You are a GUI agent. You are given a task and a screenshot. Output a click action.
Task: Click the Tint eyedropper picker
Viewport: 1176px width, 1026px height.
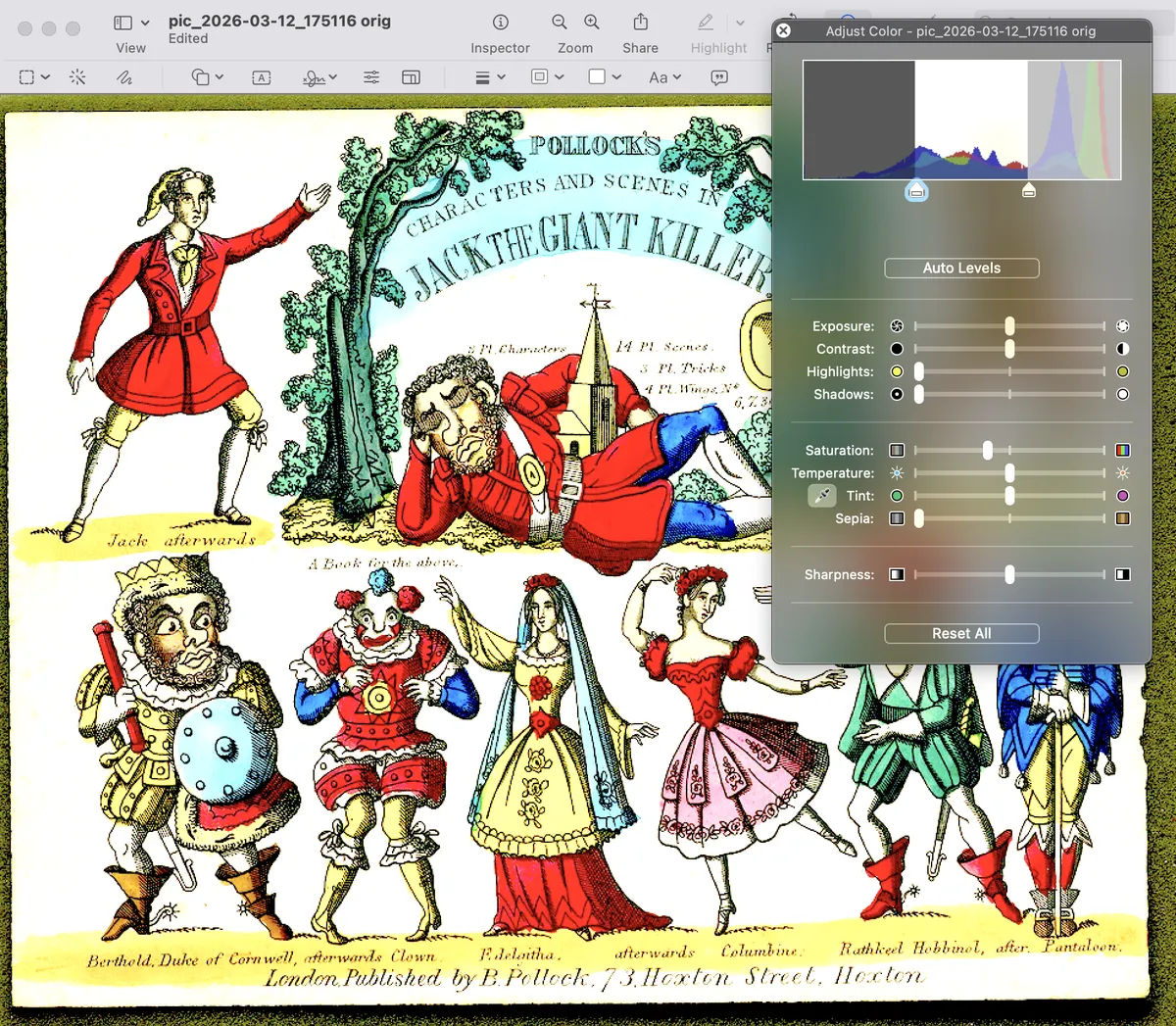point(821,495)
